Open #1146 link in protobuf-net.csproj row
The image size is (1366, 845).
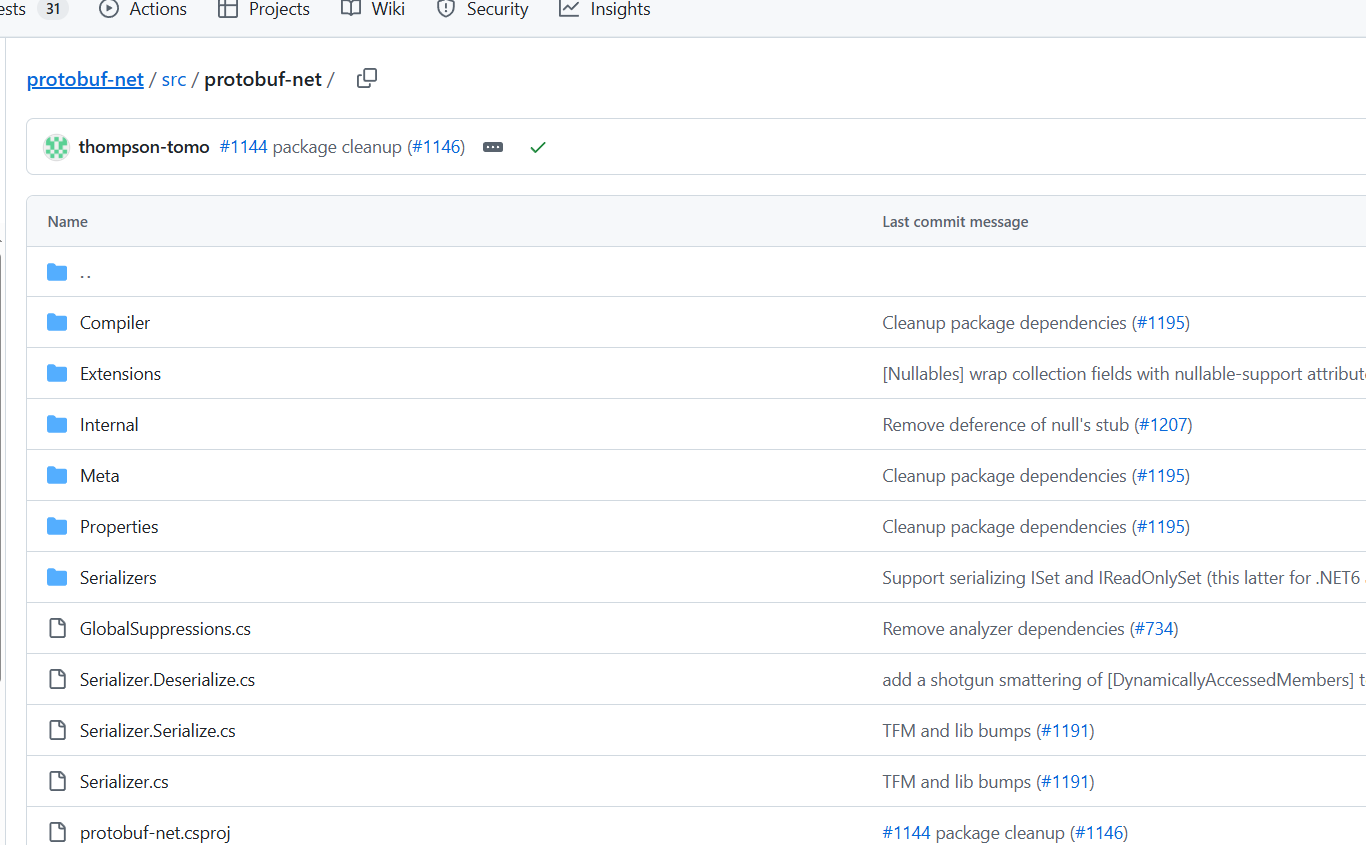[x=1099, y=833]
